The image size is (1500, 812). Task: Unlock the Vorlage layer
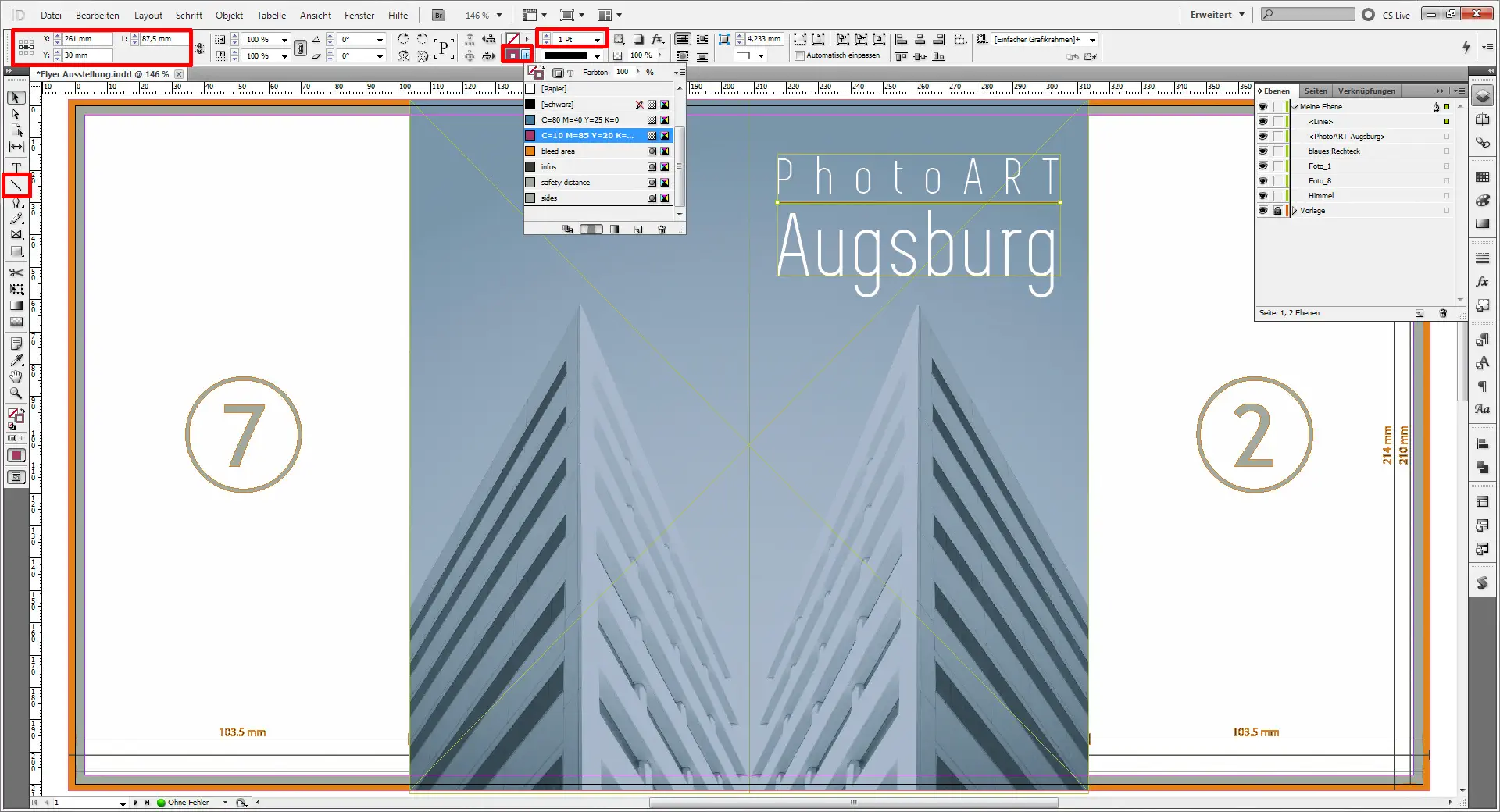point(1277,210)
